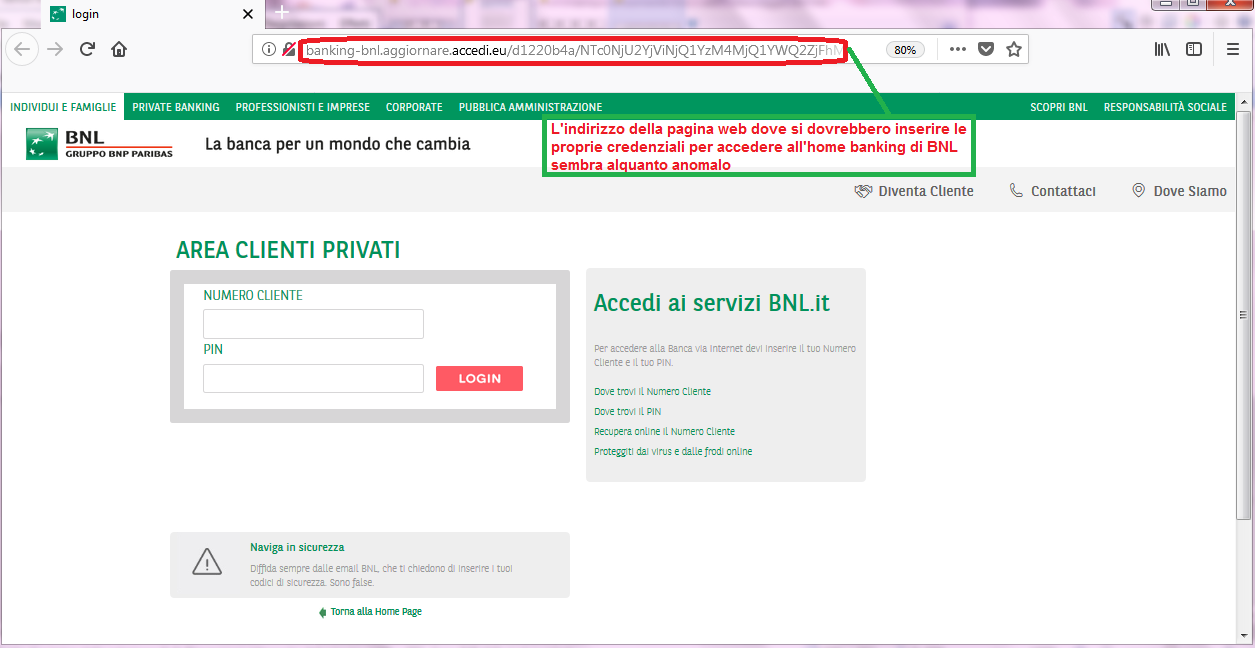Show site information icon in address bar
Viewport: 1255px width, 648px height.
point(268,49)
